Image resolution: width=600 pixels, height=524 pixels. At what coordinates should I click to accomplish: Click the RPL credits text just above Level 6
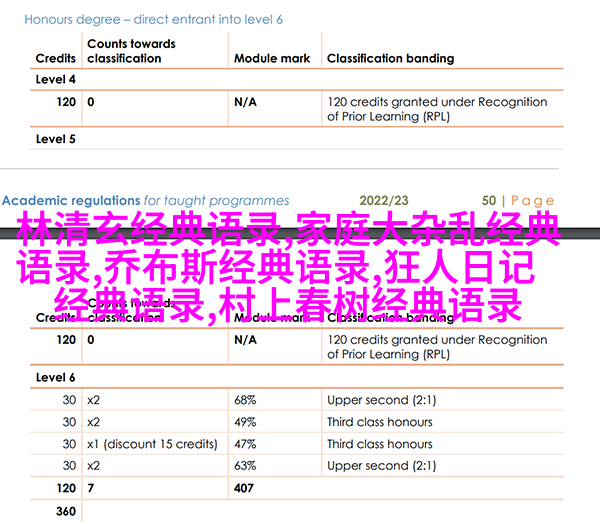(x=437, y=347)
